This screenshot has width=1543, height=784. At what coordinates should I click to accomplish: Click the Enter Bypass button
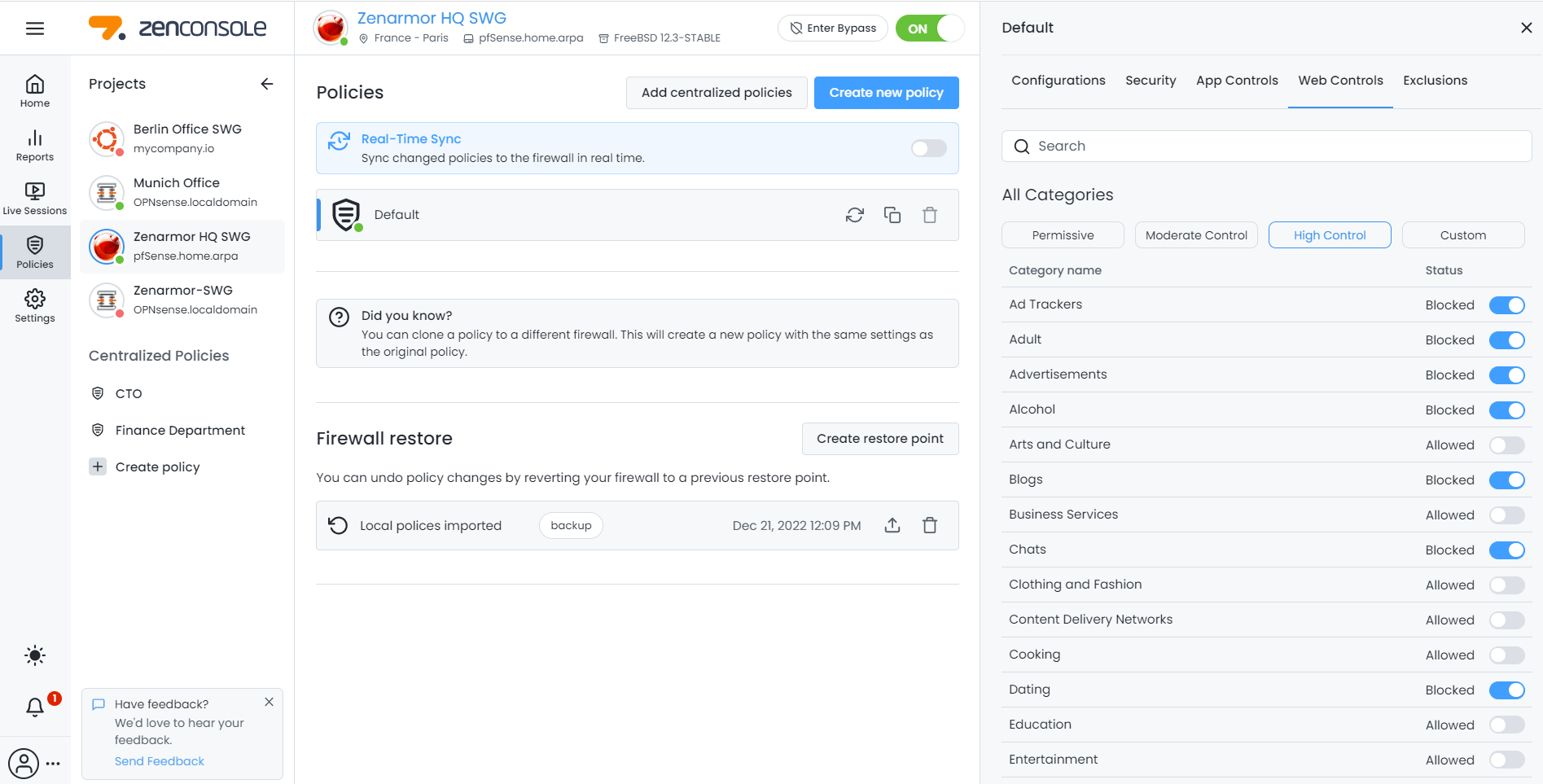[x=833, y=28]
